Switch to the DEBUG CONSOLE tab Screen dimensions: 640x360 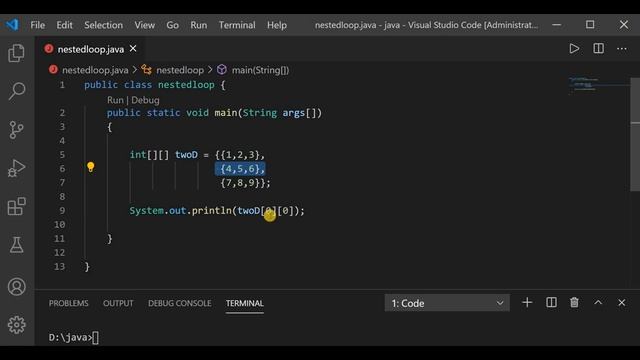(180, 303)
